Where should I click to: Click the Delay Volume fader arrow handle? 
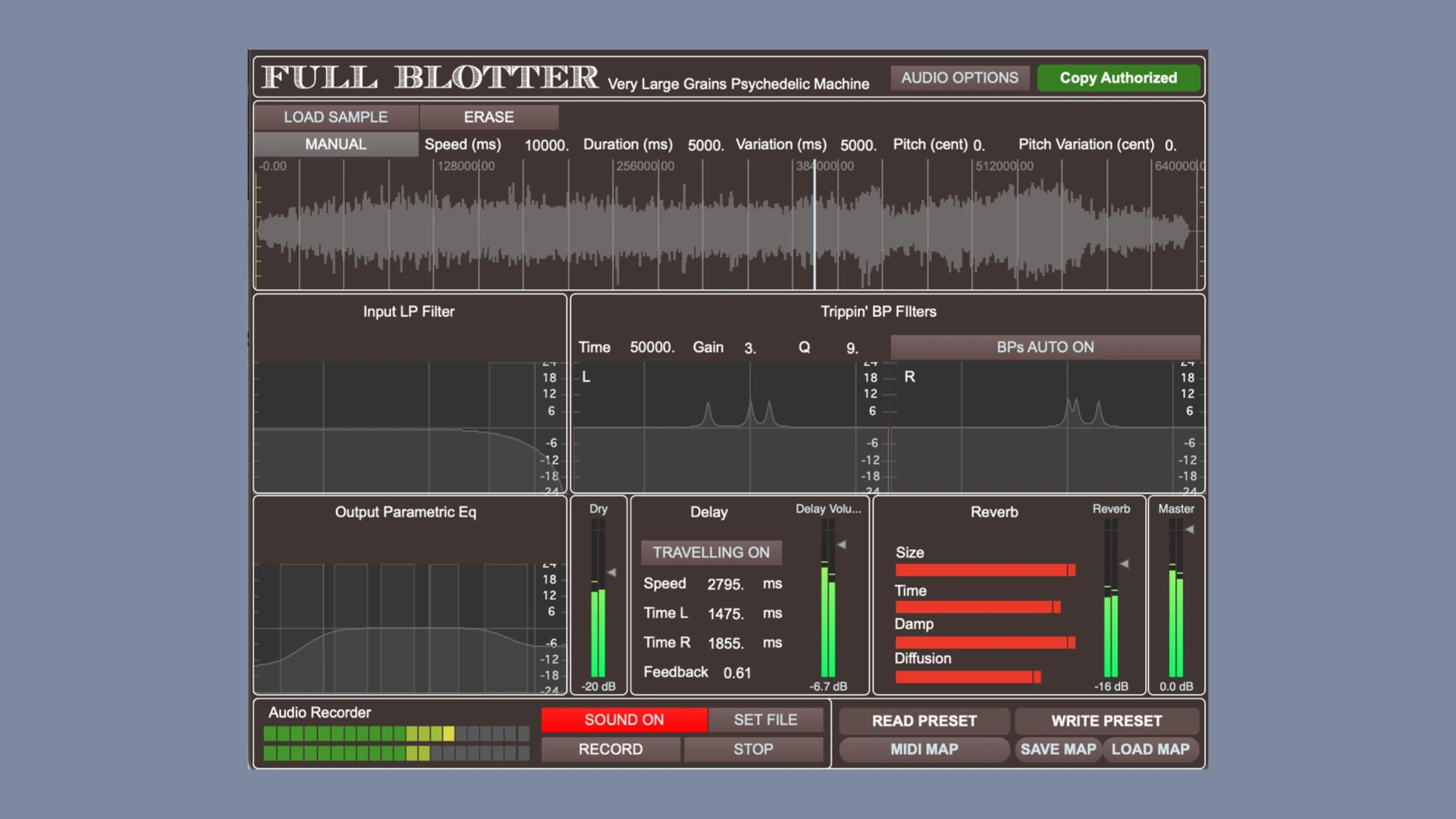(842, 544)
